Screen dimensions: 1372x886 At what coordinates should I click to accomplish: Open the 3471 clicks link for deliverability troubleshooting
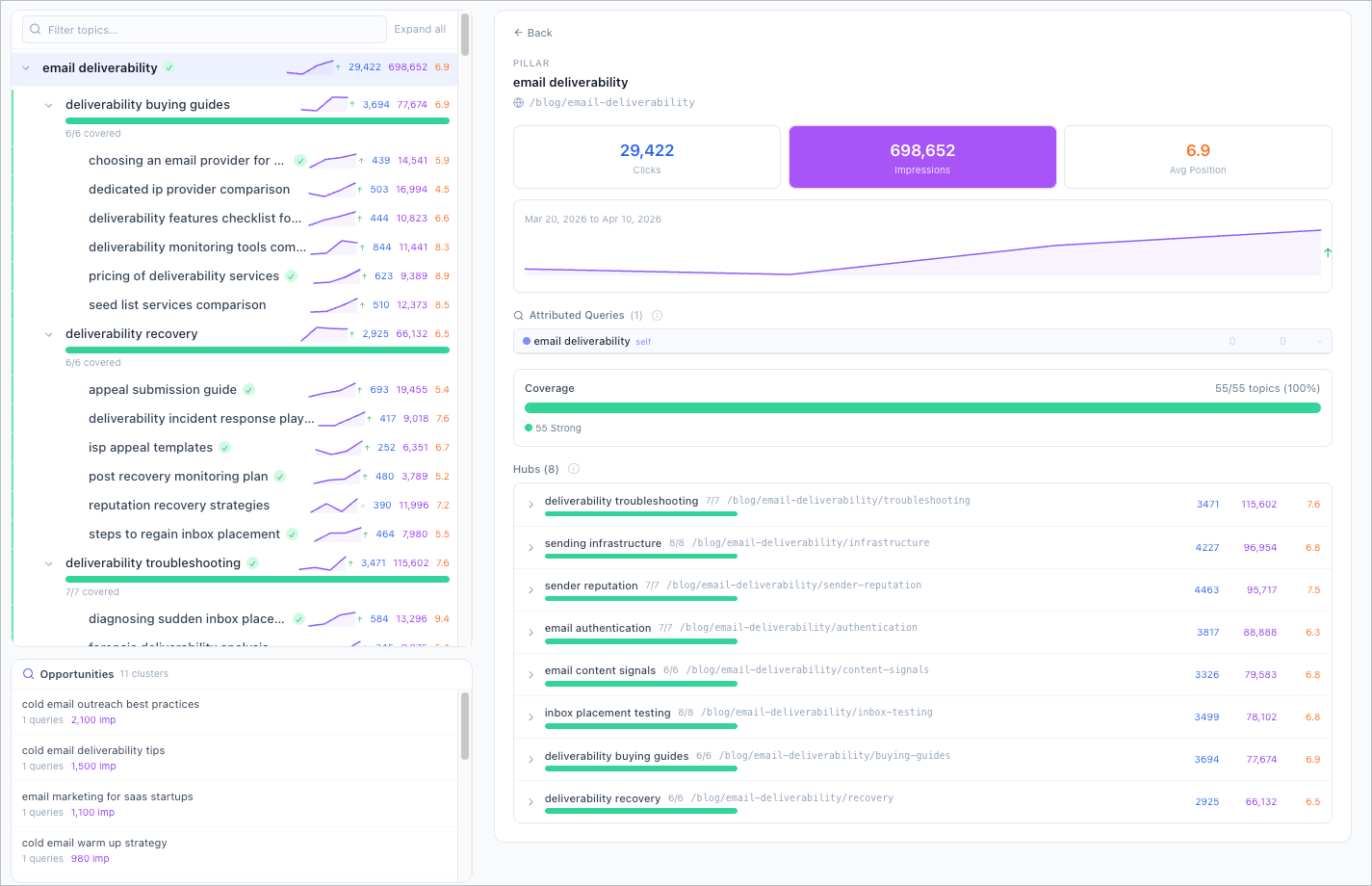tap(1207, 504)
